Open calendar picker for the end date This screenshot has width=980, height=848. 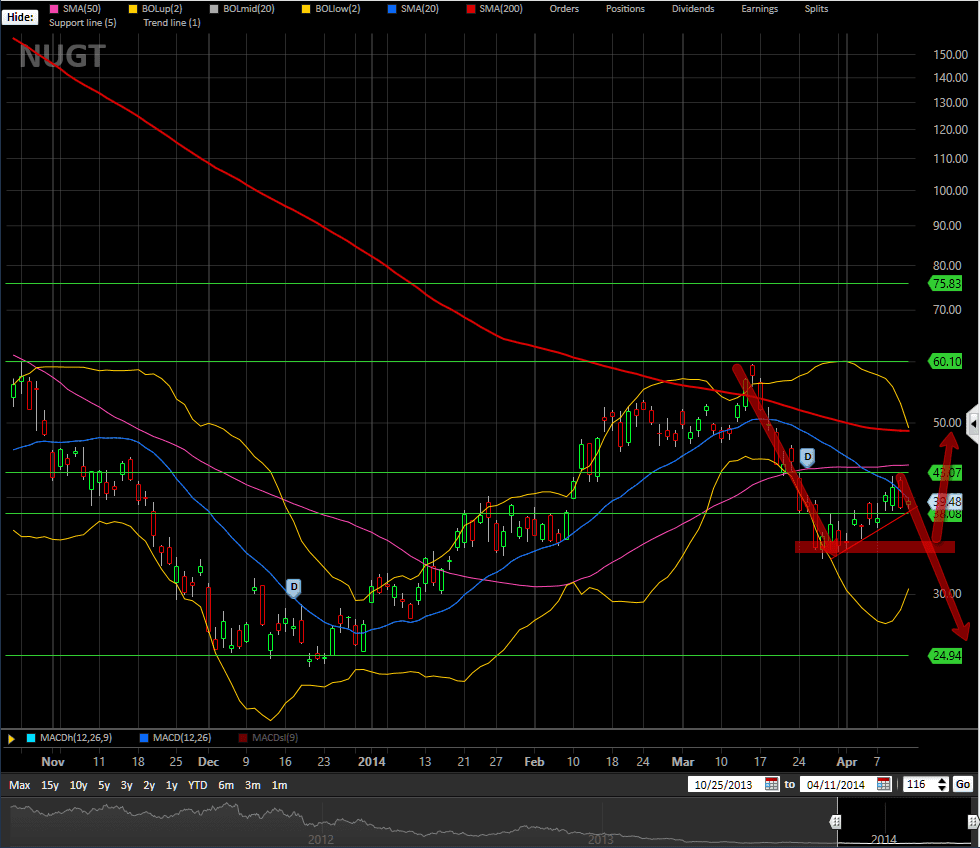coord(883,784)
